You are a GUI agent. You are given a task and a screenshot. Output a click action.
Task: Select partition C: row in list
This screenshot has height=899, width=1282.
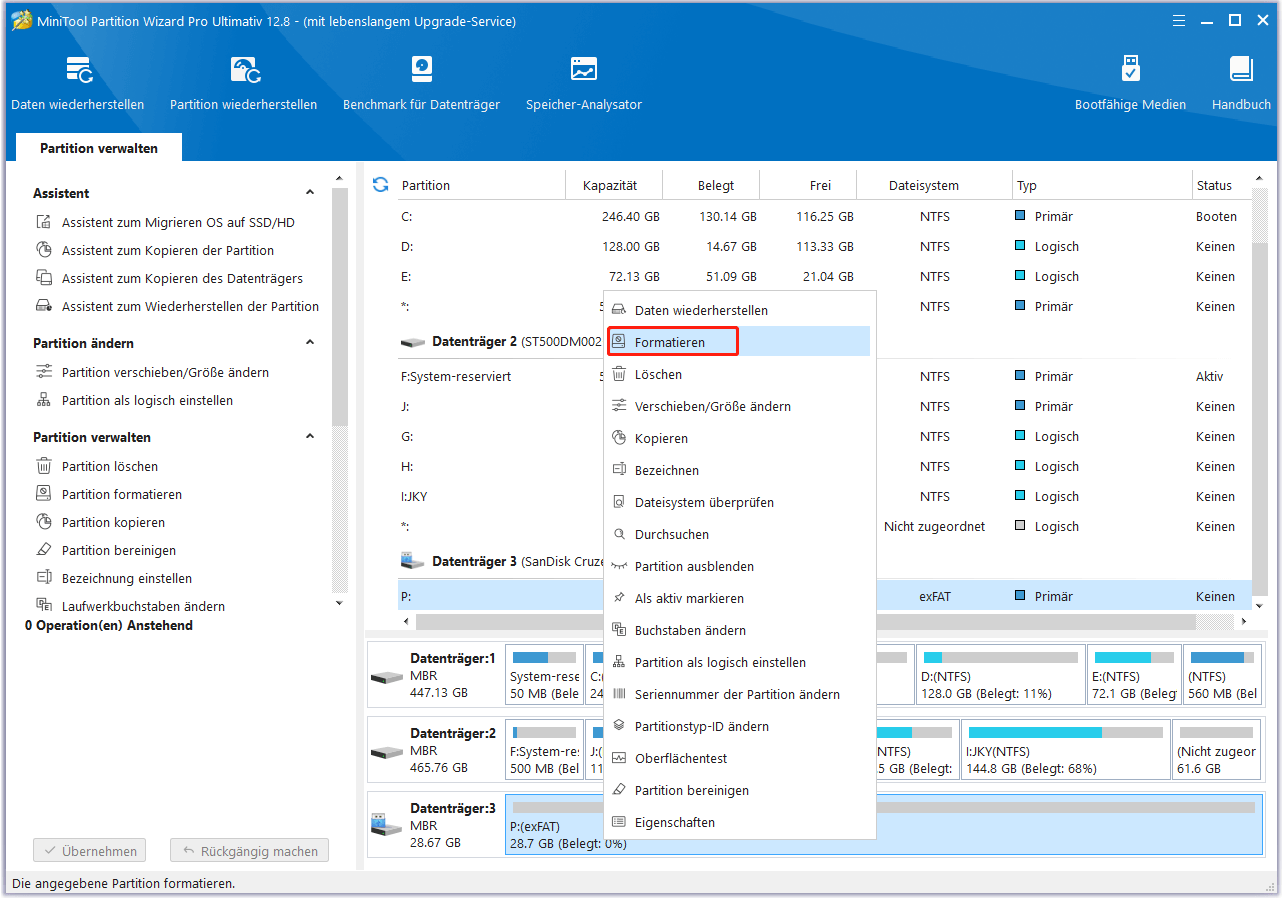(825, 216)
